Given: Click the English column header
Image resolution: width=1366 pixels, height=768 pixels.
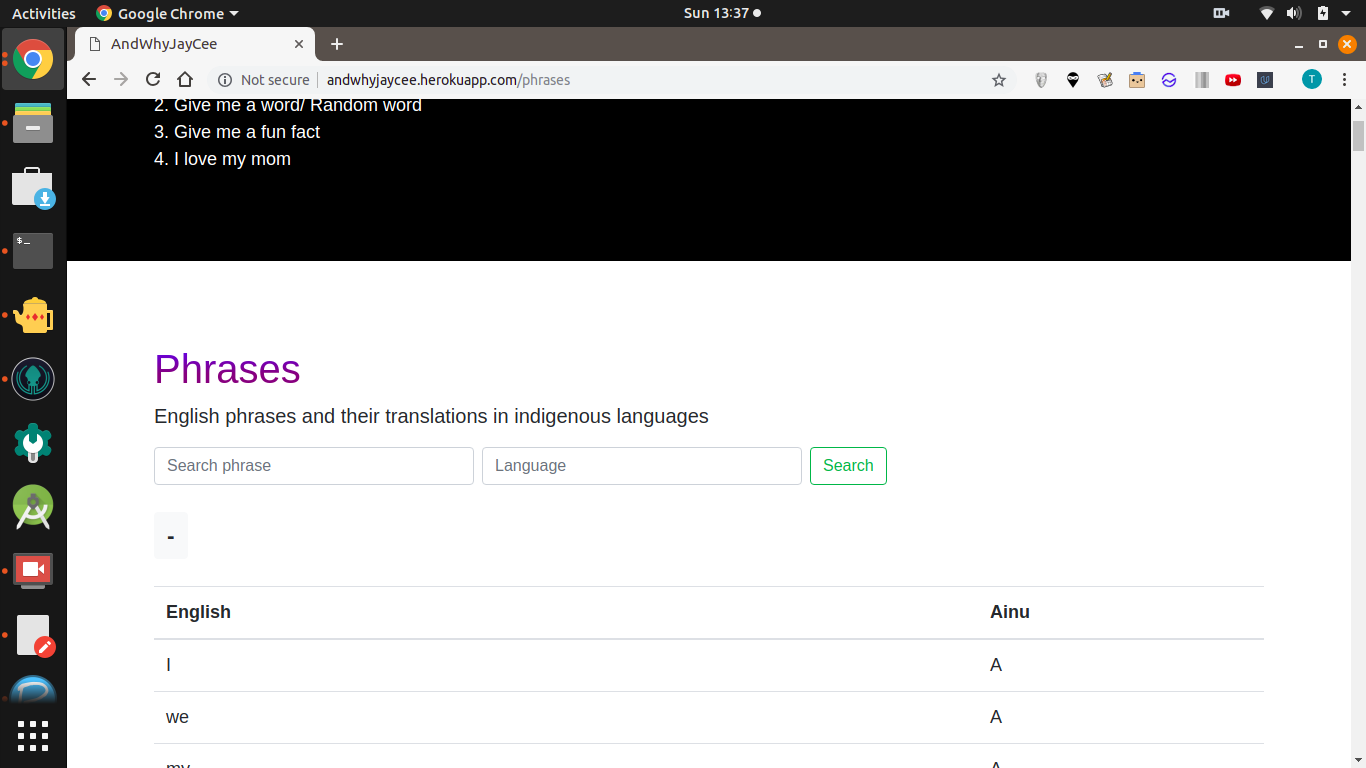Looking at the screenshot, I should 198,612.
